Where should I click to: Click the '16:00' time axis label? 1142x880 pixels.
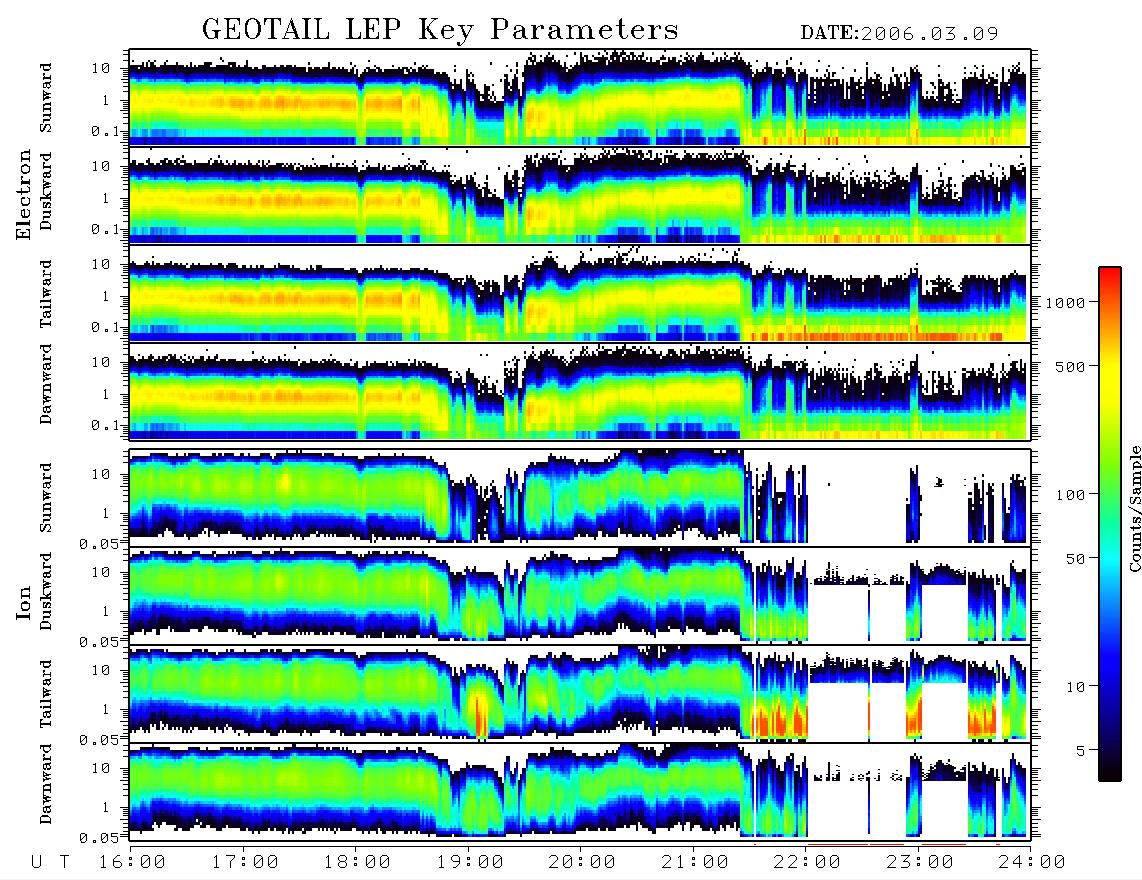132,863
